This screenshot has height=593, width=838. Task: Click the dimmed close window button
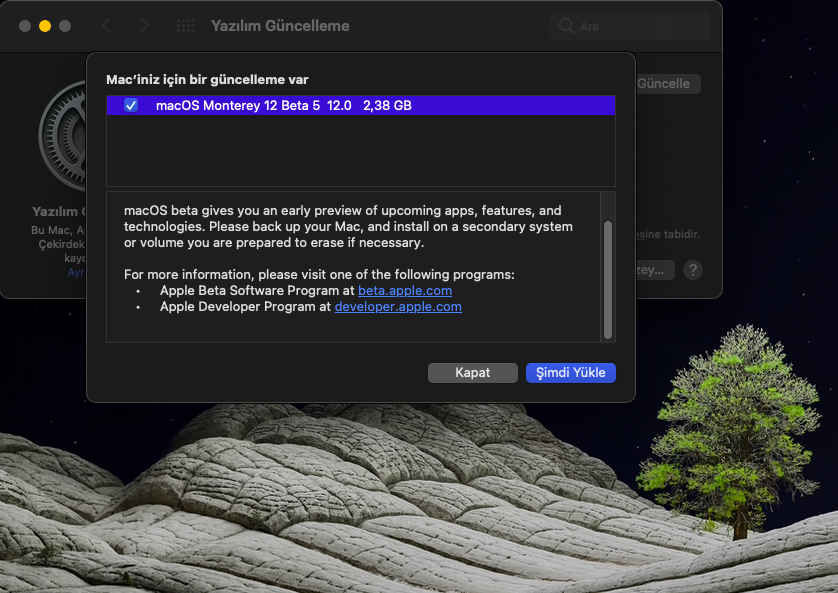point(25,26)
